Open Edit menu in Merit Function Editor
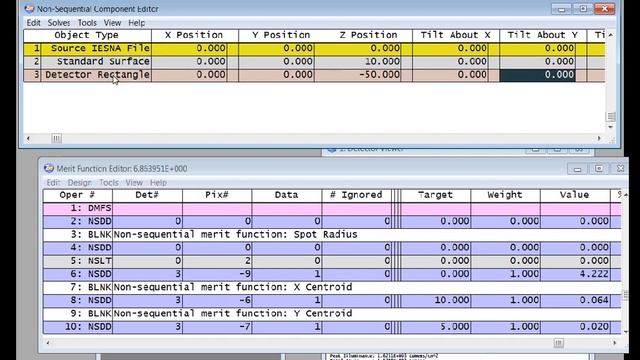The height and width of the screenshot is (360, 640). pyautogui.click(x=53, y=182)
